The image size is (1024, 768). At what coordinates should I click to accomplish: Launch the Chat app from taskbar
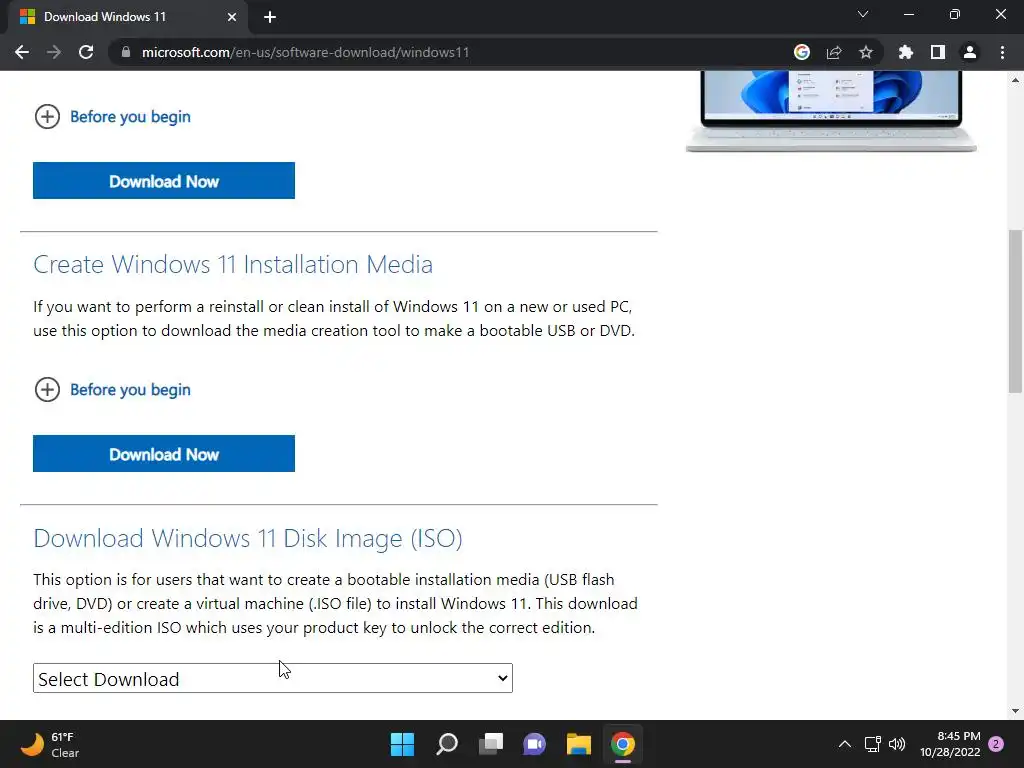(x=535, y=744)
